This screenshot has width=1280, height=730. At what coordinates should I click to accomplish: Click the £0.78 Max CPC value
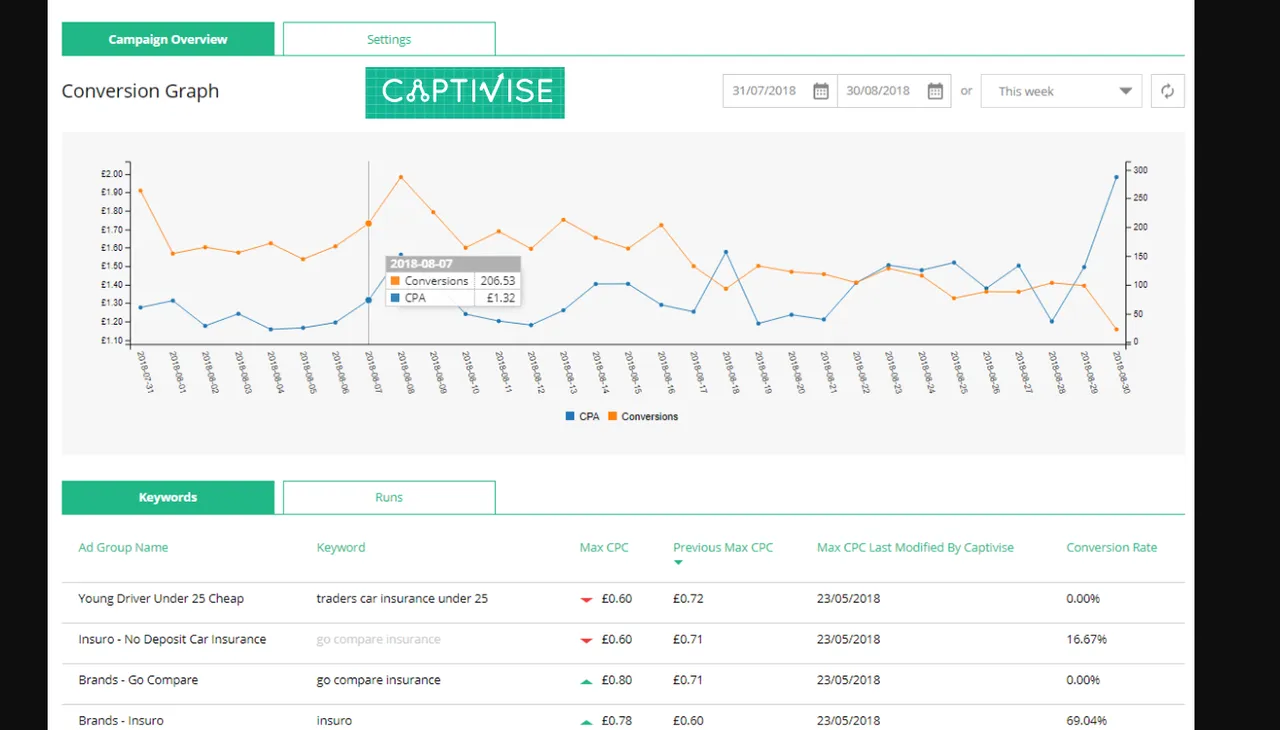click(617, 720)
